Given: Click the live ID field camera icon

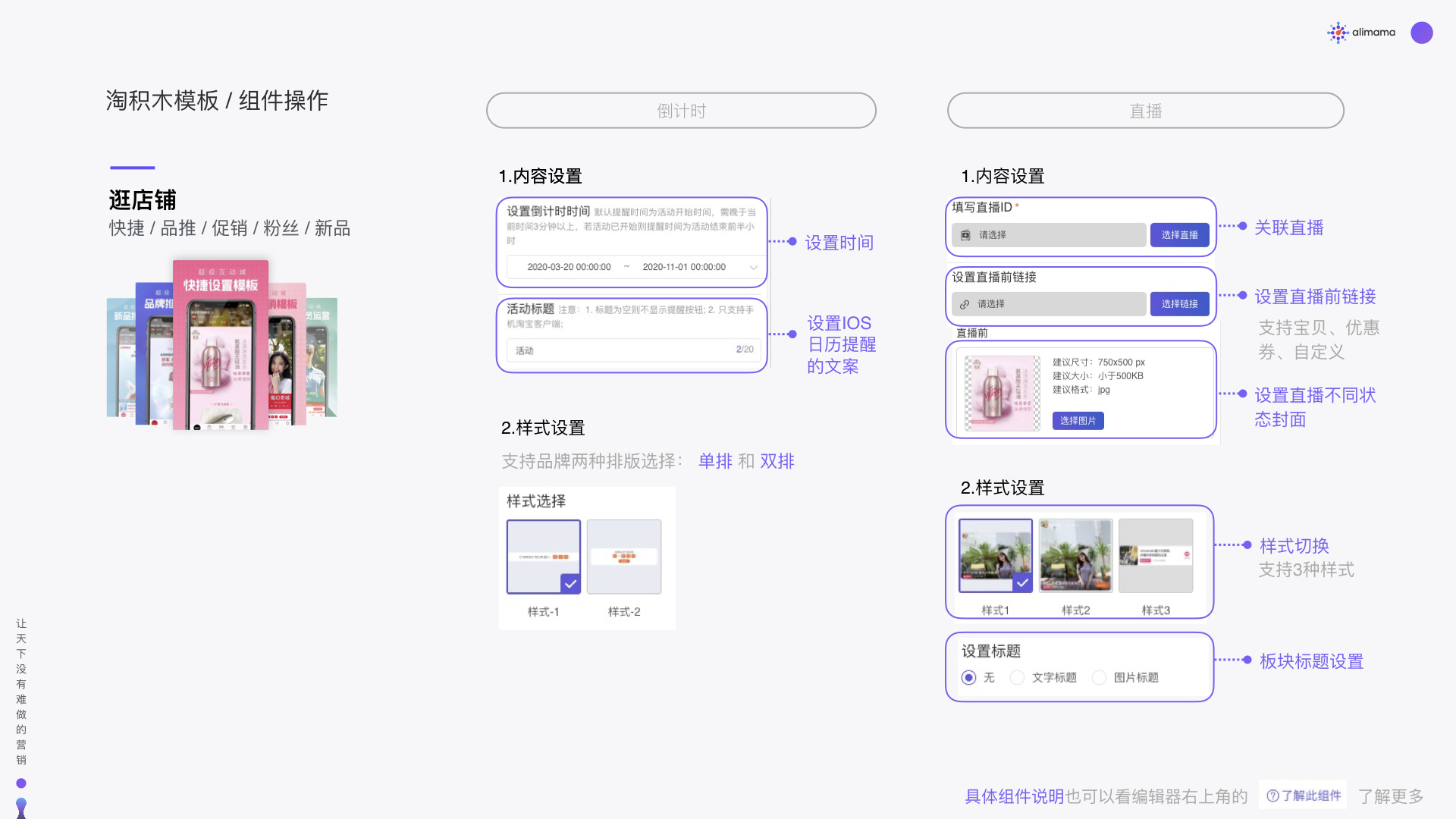Looking at the screenshot, I should [965, 235].
